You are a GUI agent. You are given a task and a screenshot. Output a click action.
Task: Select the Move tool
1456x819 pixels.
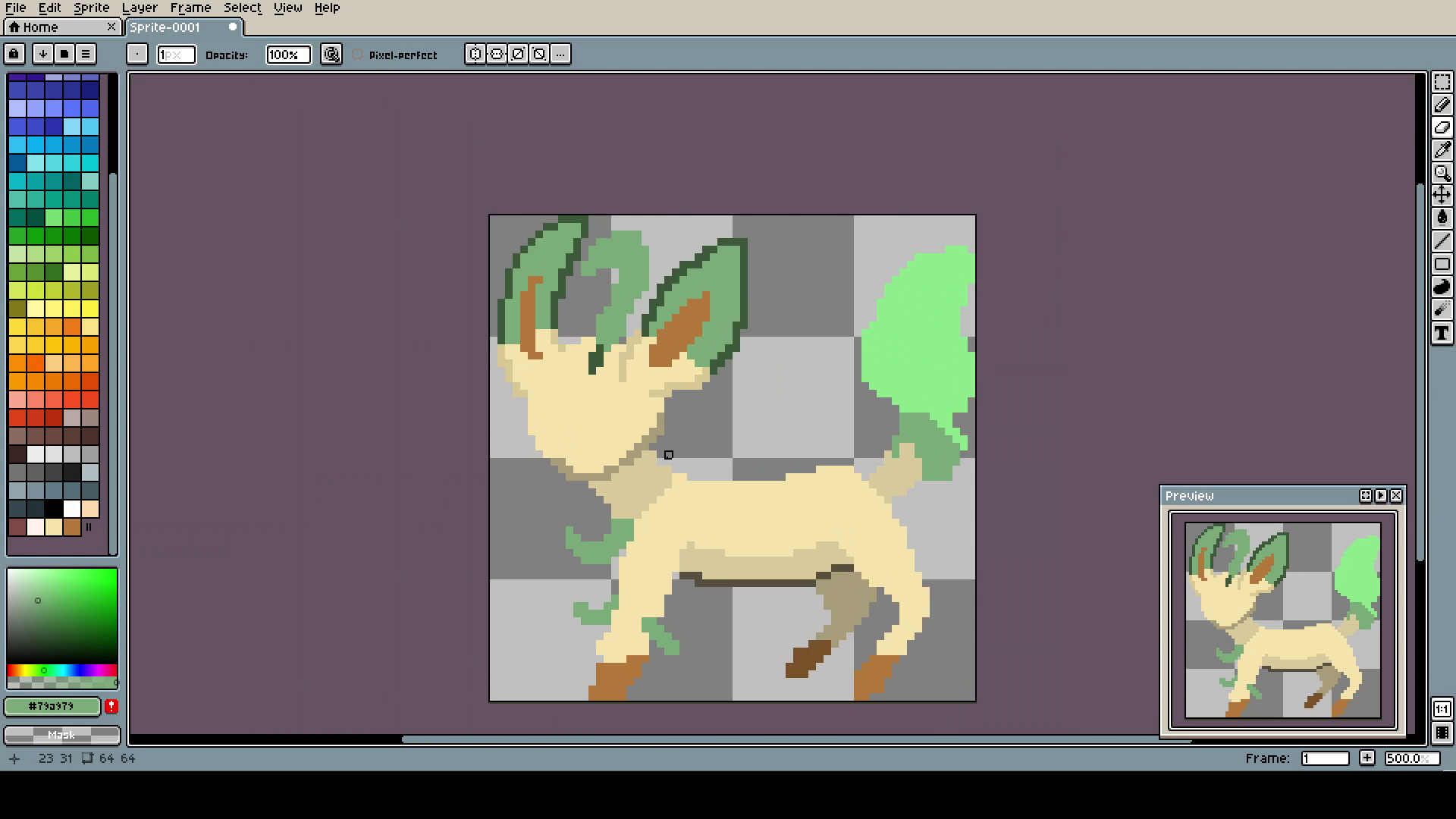(1442, 196)
